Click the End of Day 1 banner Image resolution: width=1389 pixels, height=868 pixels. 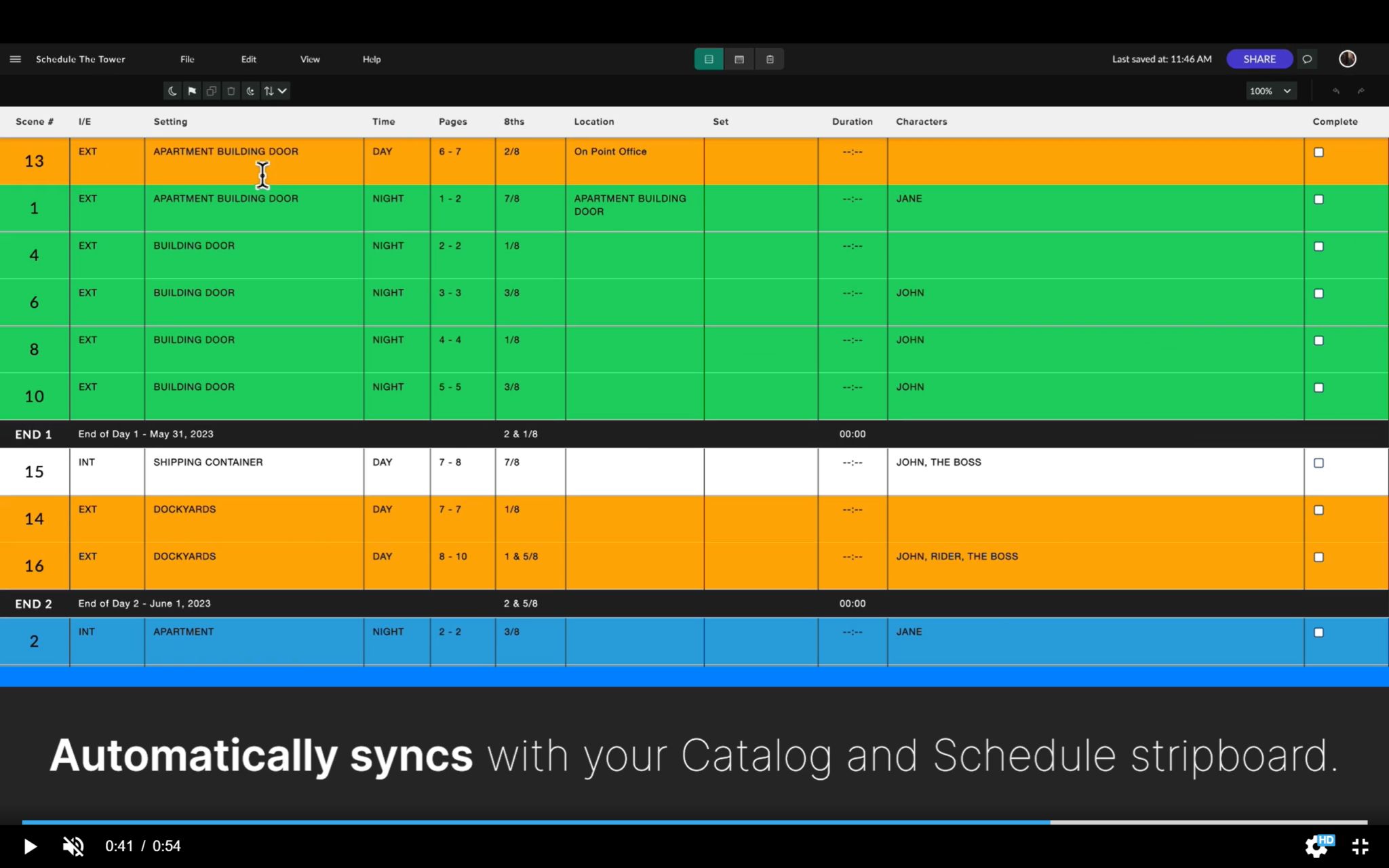pos(694,434)
